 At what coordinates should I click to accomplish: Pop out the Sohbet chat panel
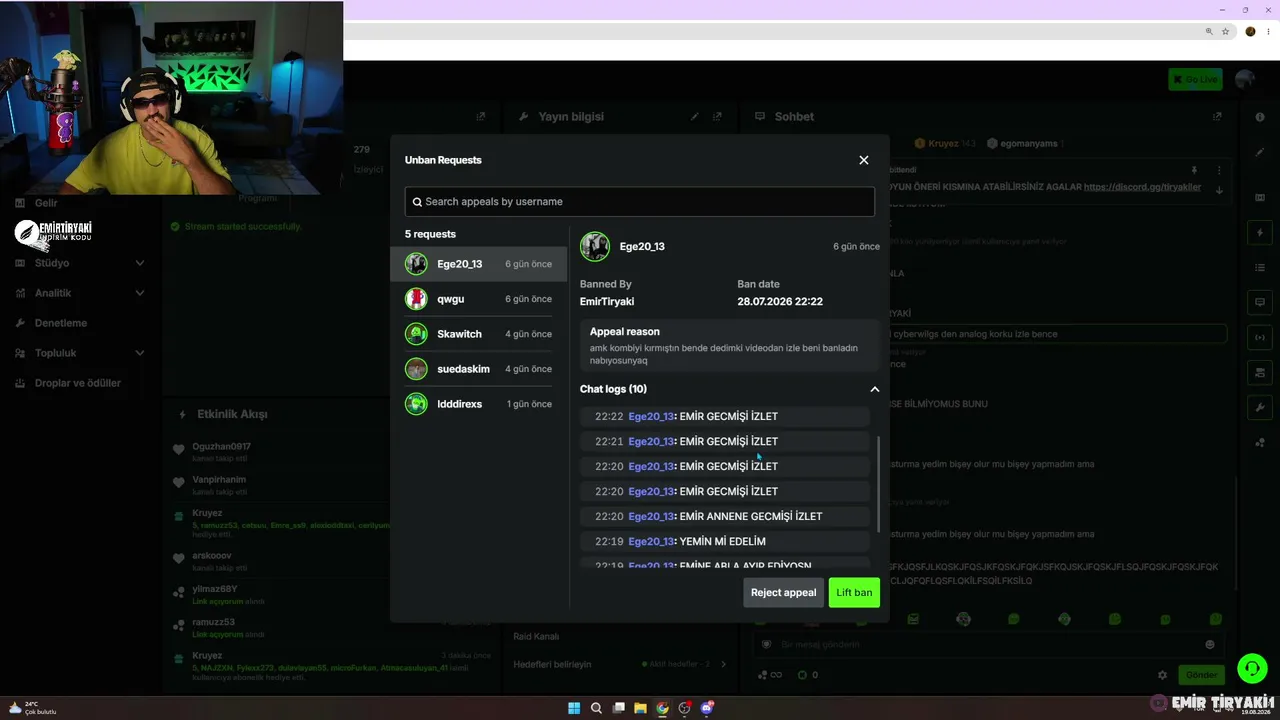[1217, 116]
